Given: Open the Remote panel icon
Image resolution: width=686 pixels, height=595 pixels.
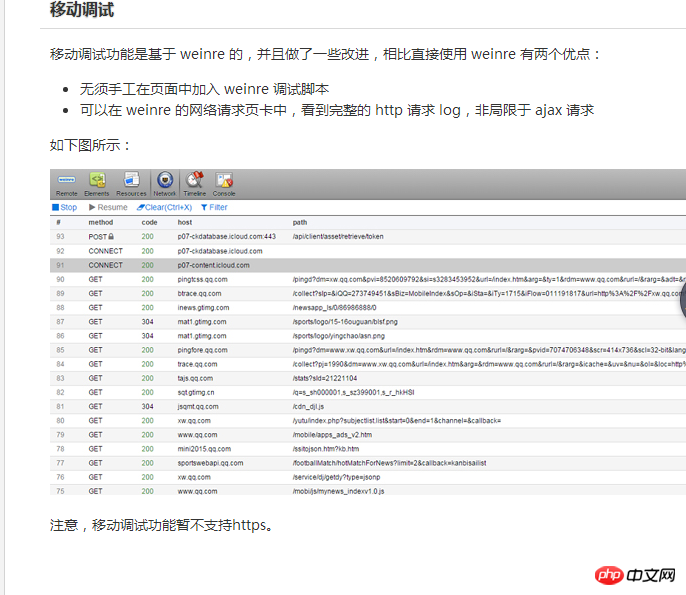Looking at the screenshot, I should pyautogui.click(x=66, y=184).
